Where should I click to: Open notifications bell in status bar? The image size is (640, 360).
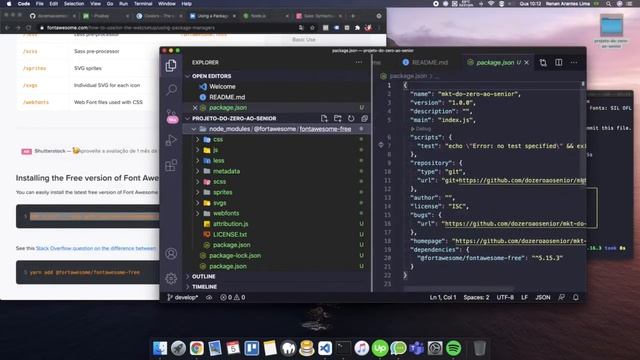pyautogui.click(x=576, y=297)
